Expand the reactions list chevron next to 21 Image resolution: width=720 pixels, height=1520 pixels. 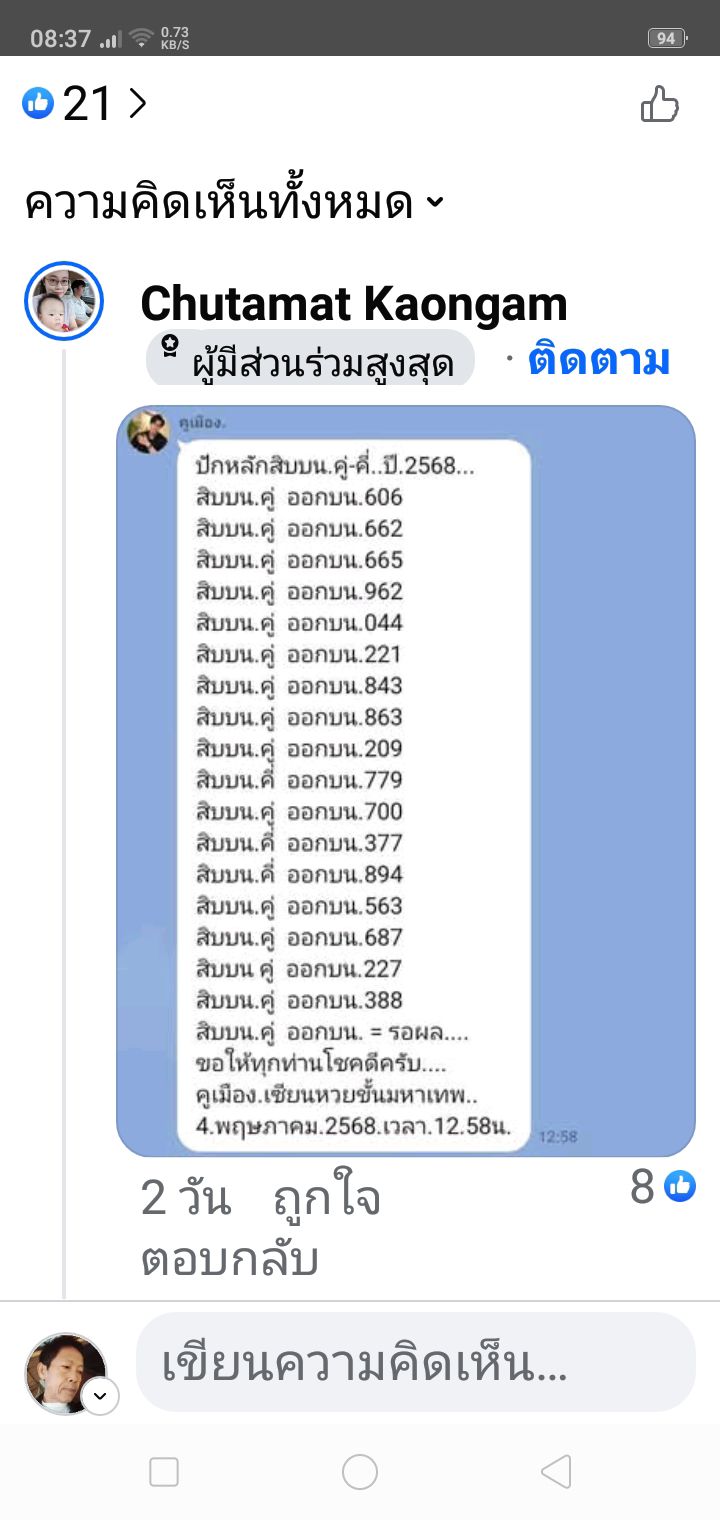137,103
